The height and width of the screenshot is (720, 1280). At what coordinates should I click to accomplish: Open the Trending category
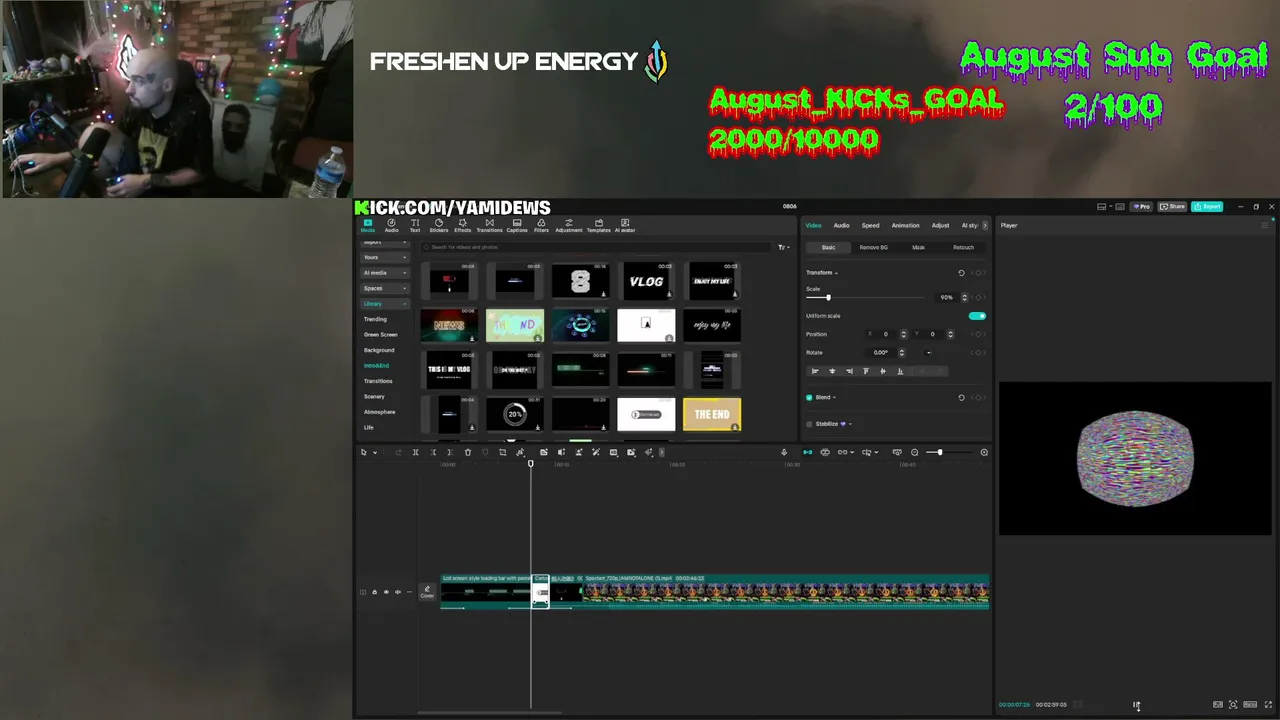pyautogui.click(x=375, y=319)
